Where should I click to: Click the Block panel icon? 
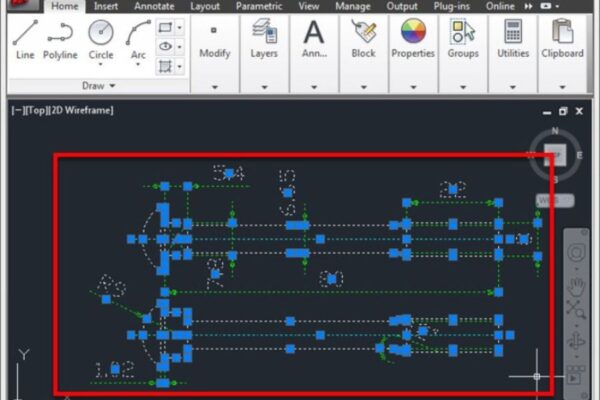[363, 36]
